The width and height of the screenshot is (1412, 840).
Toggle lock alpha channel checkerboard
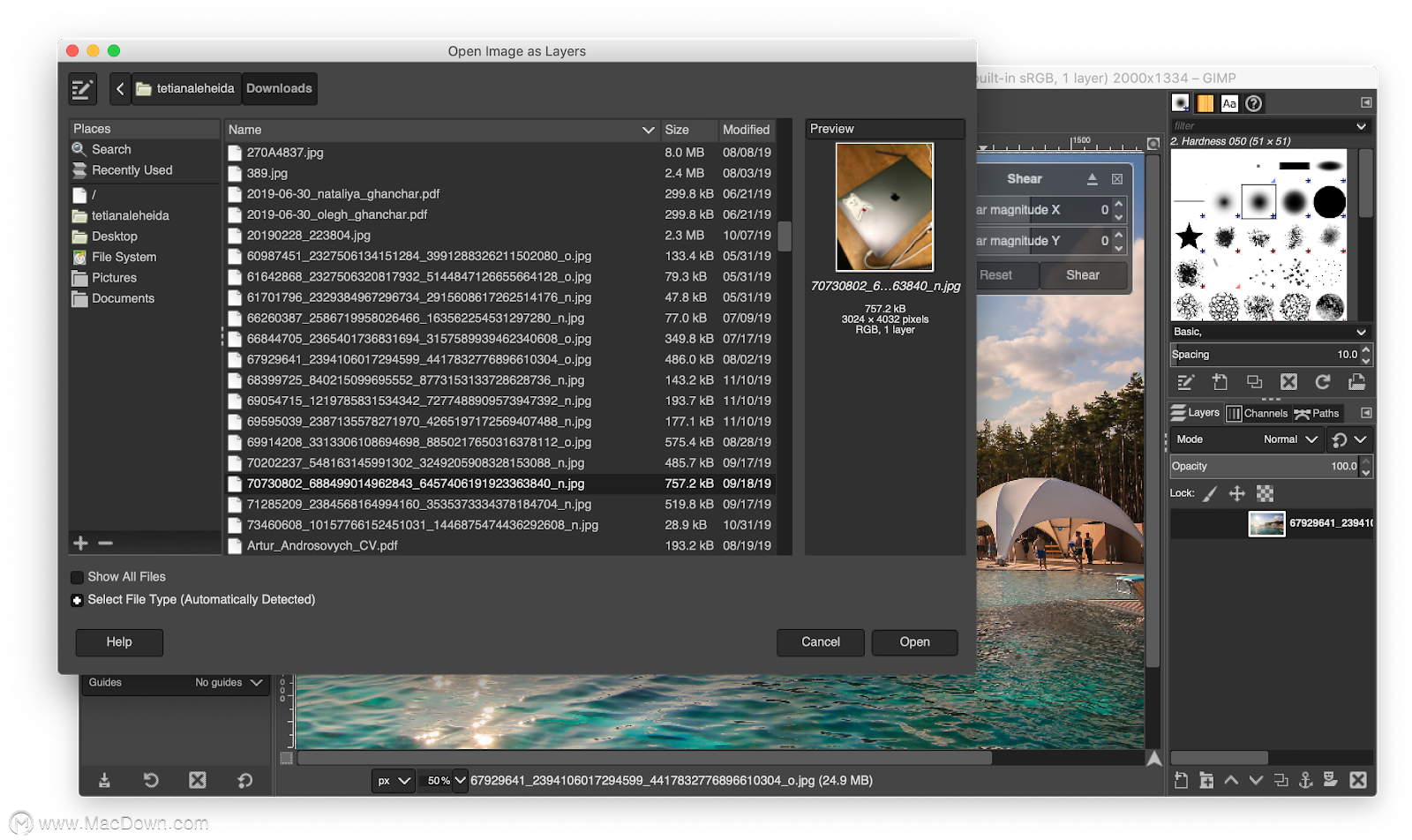[x=1265, y=493]
